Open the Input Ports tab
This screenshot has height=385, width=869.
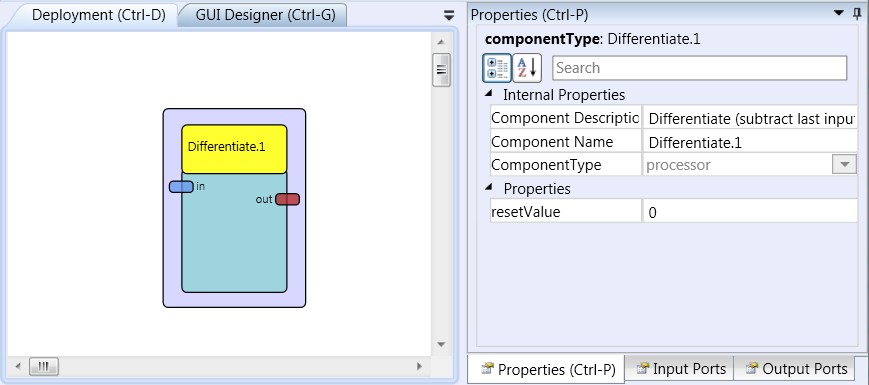point(679,368)
